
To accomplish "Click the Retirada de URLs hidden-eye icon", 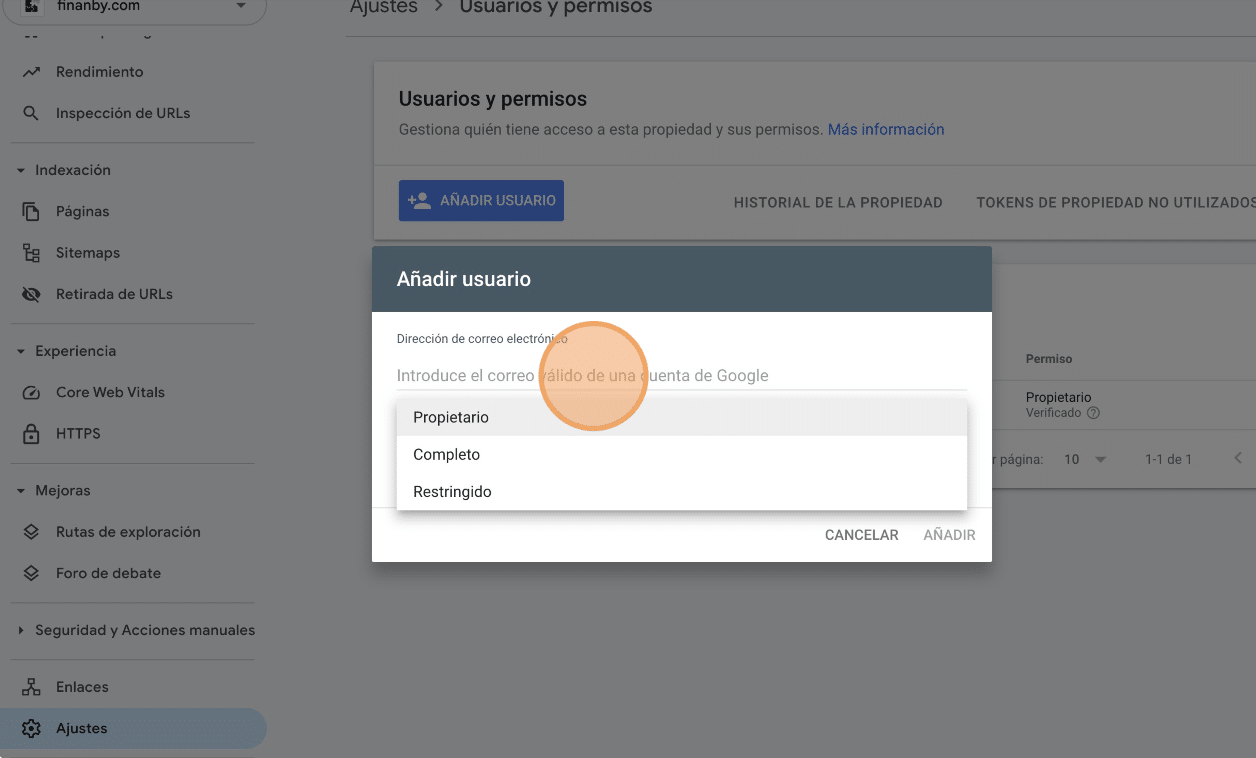I will click(x=31, y=294).
